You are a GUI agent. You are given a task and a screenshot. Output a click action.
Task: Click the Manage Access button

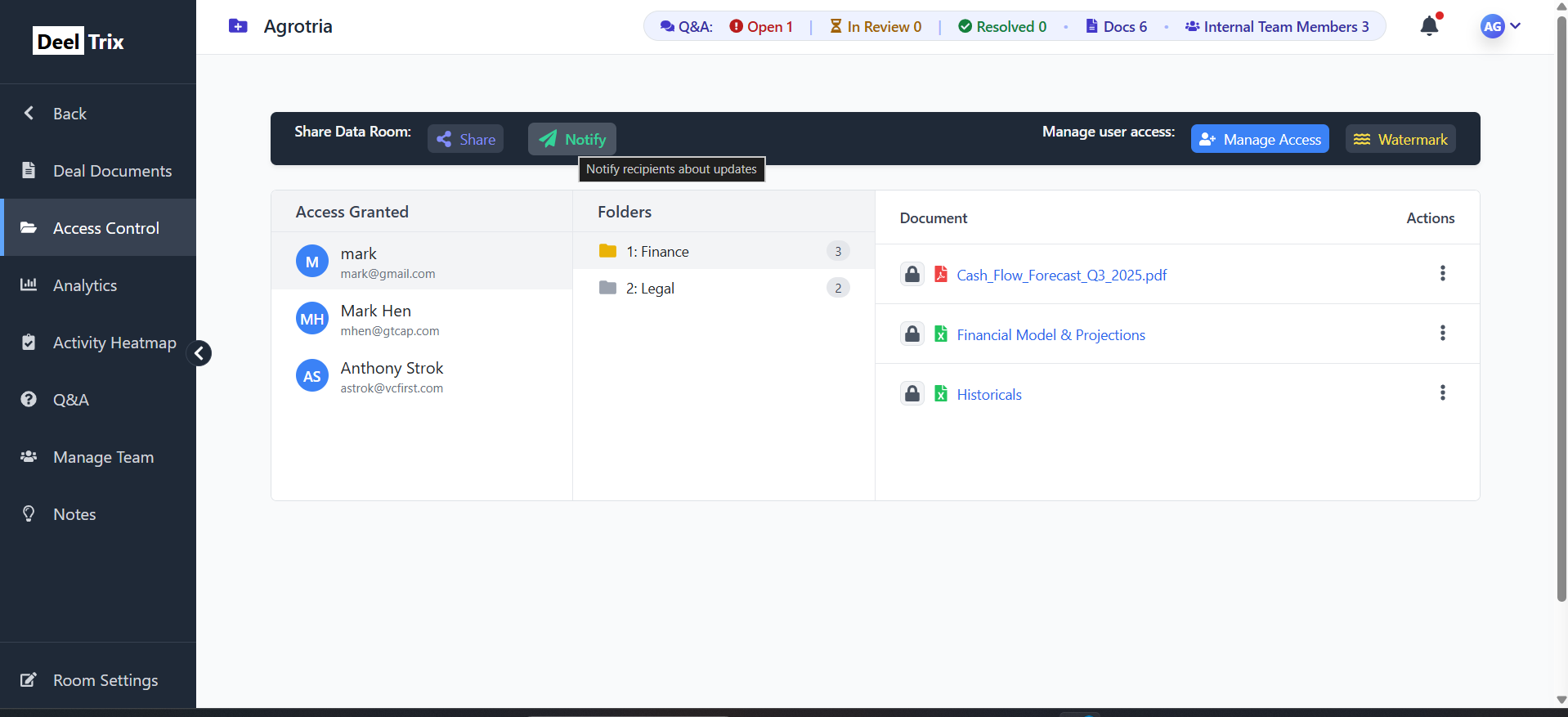pyautogui.click(x=1259, y=139)
